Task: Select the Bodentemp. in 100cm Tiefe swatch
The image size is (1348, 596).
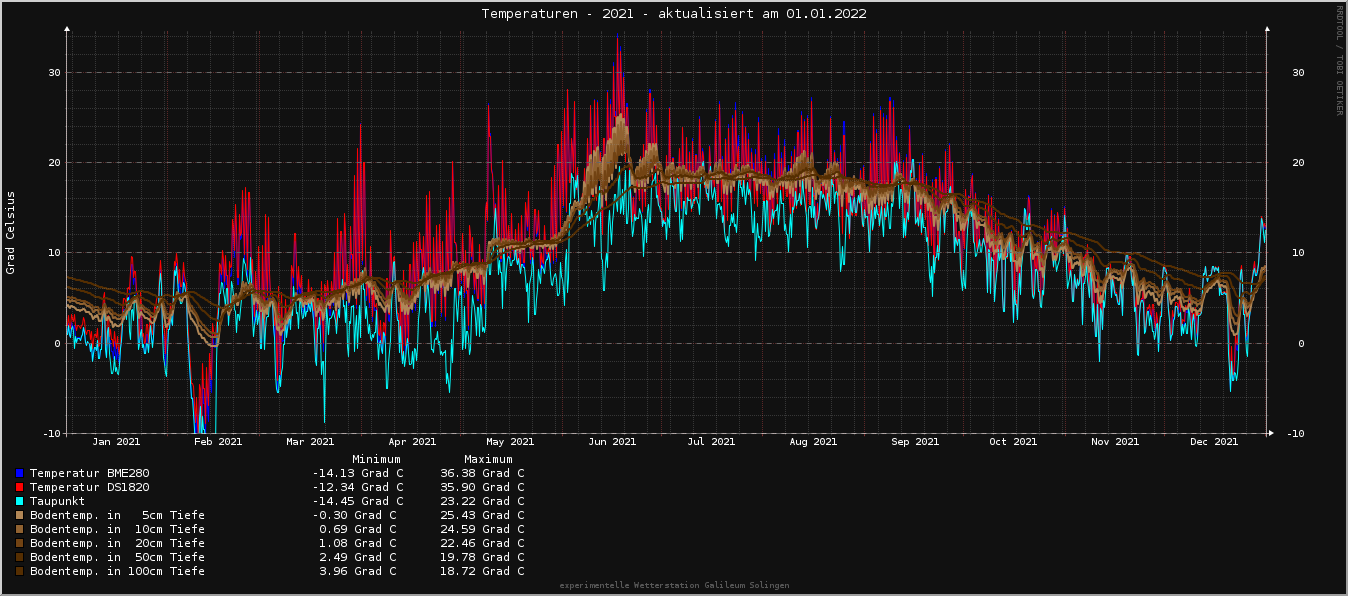Action: tap(20, 571)
